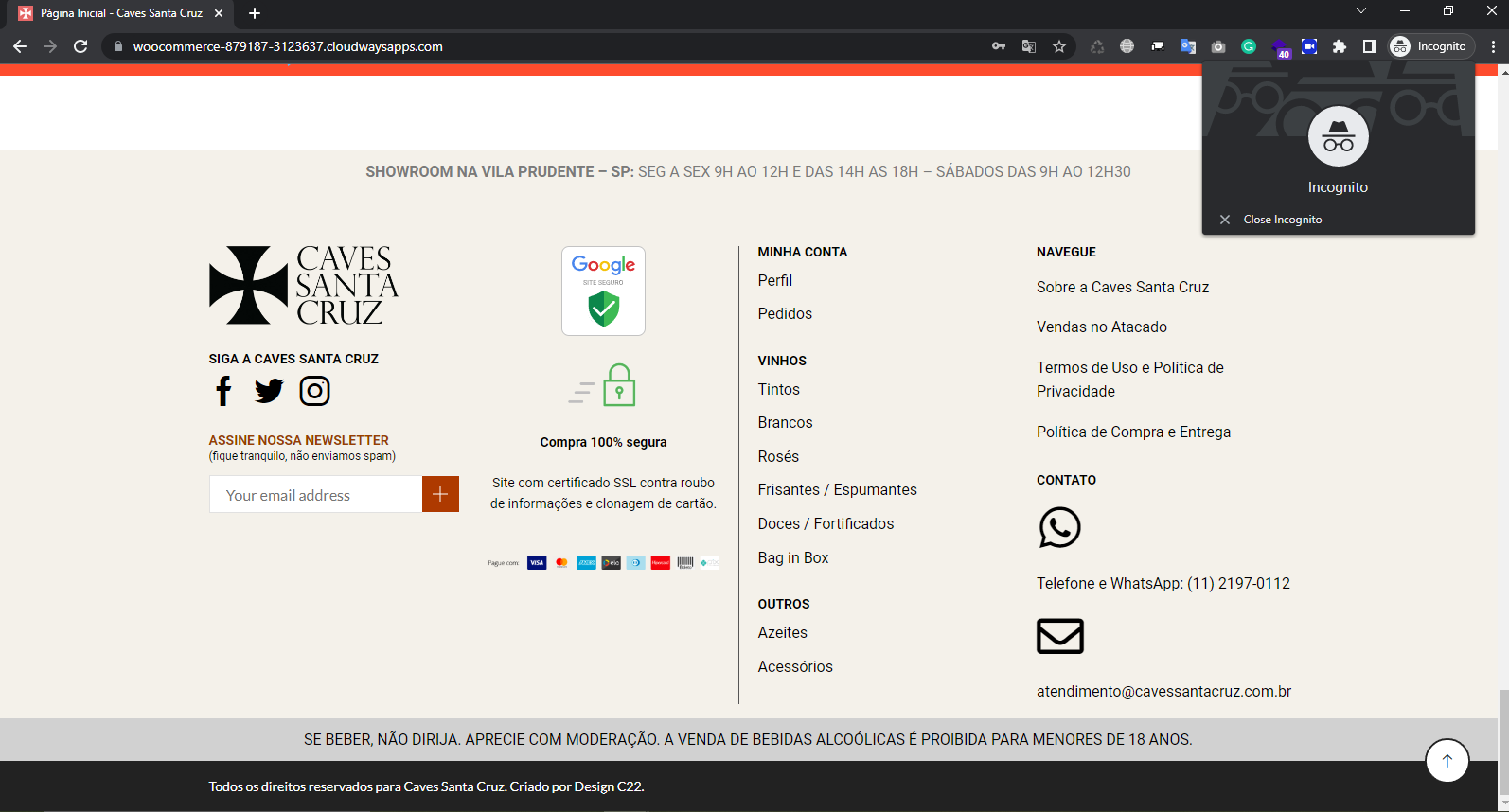The width and height of the screenshot is (1509, 812).
Task: Open a new browser tab
Action: [x=255, y=13]
